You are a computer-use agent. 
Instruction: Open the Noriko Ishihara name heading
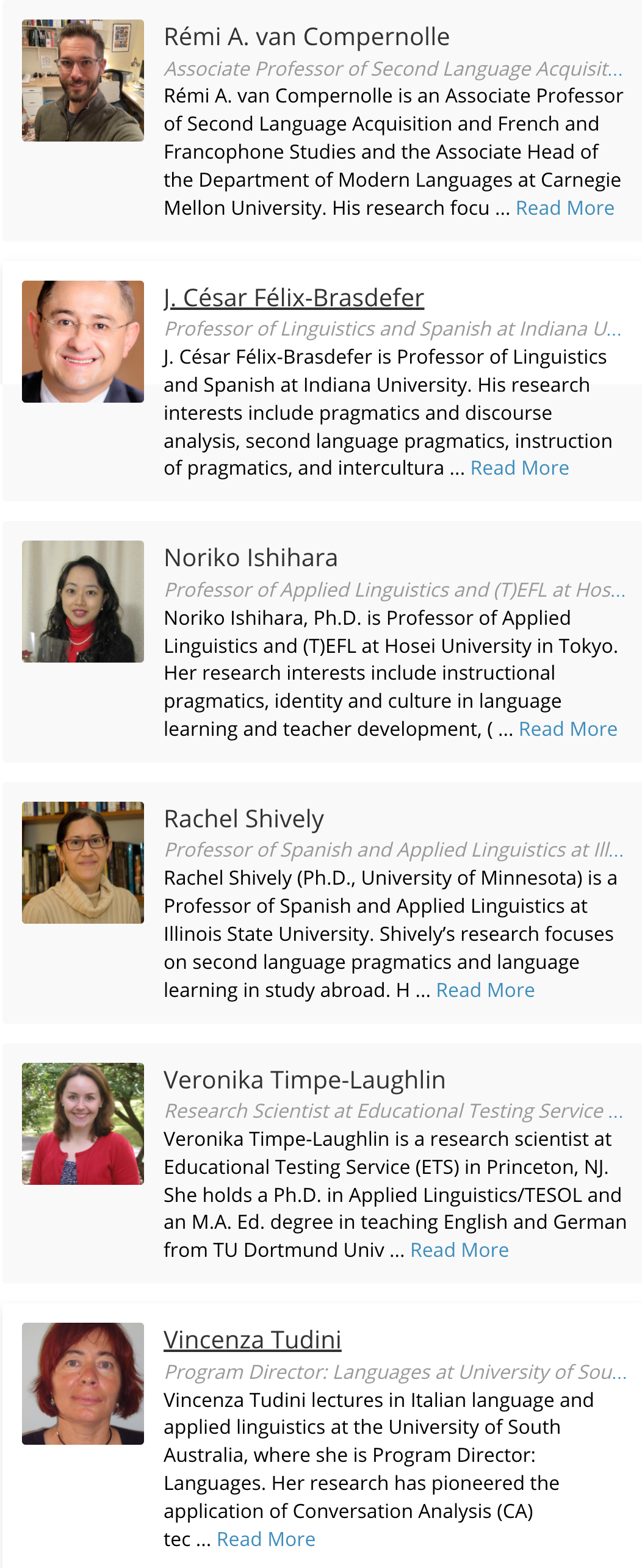click(251, 558)
